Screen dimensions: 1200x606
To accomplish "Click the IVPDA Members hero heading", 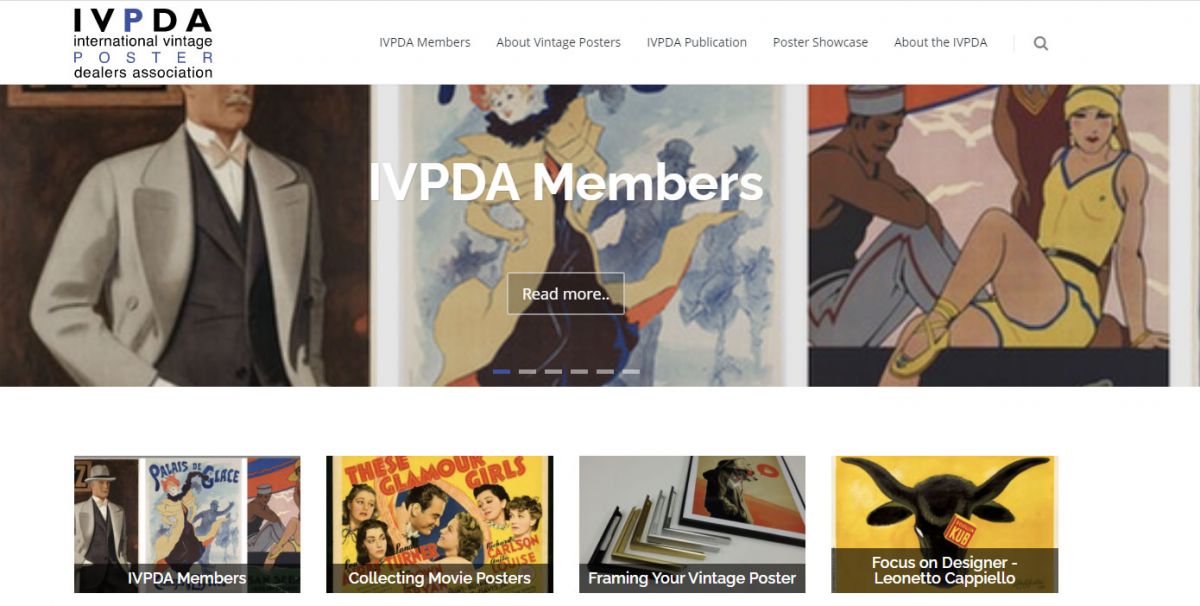I will pos(566,183).
